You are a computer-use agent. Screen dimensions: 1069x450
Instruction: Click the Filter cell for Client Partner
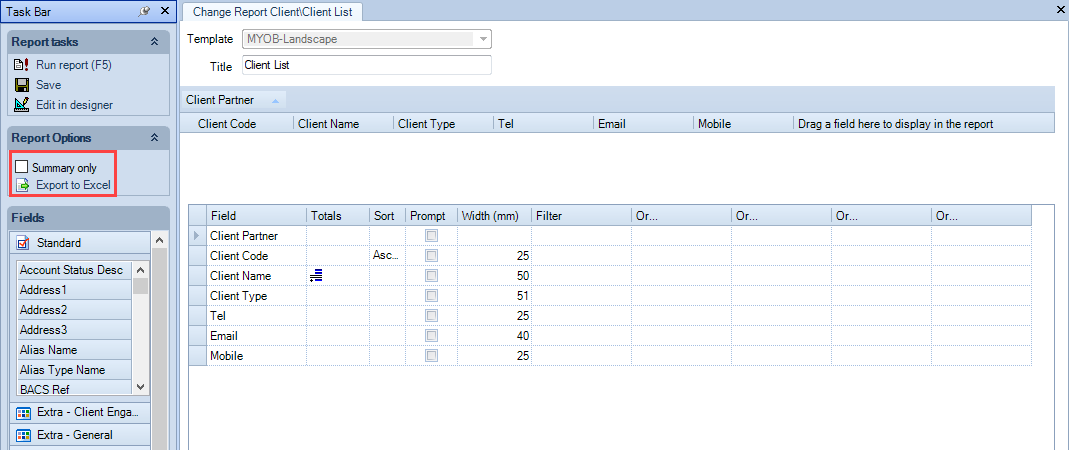point(582,235)
